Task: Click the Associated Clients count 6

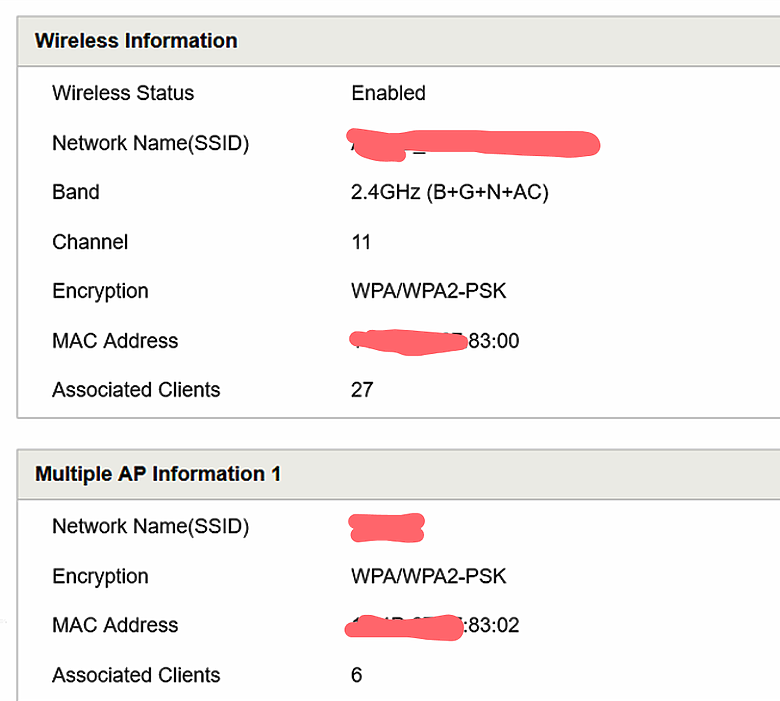Action: [x=356, y=675]
